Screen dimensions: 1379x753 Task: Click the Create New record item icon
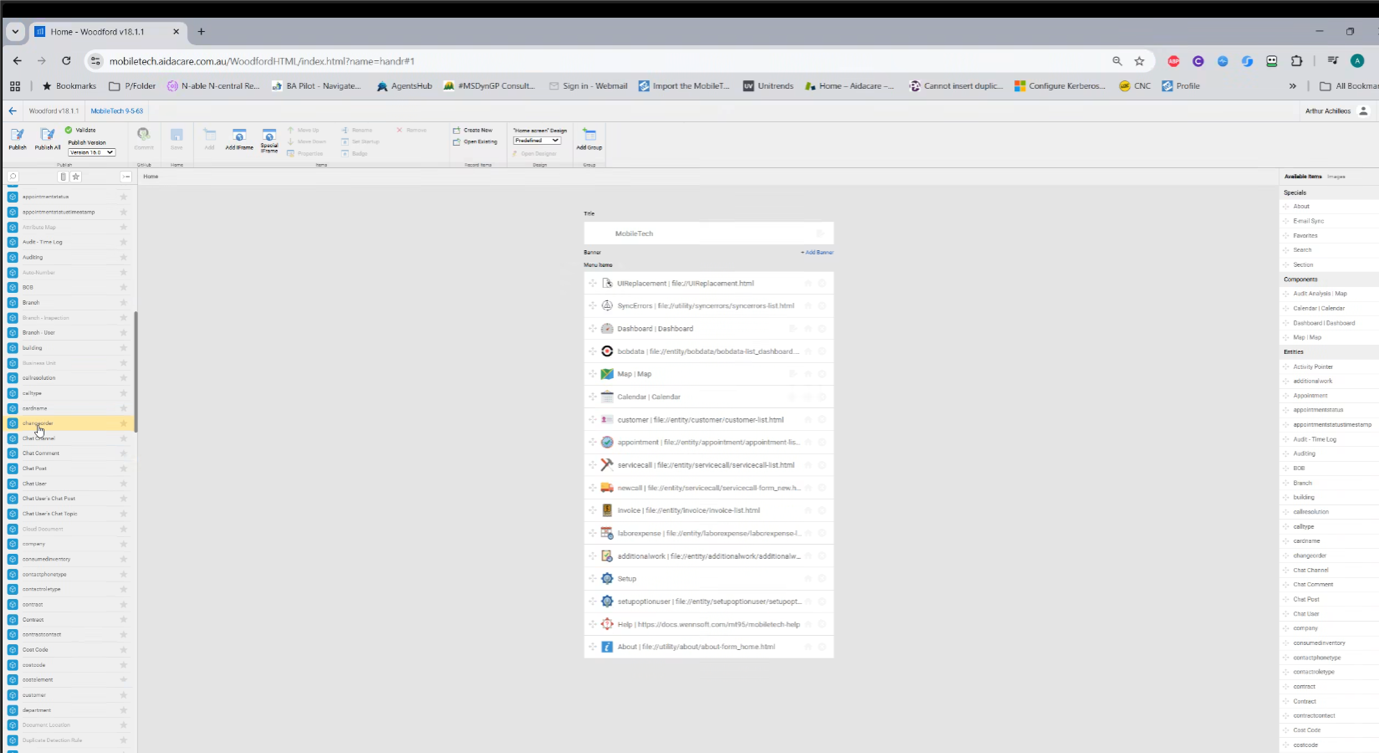[x=457, y=130]
